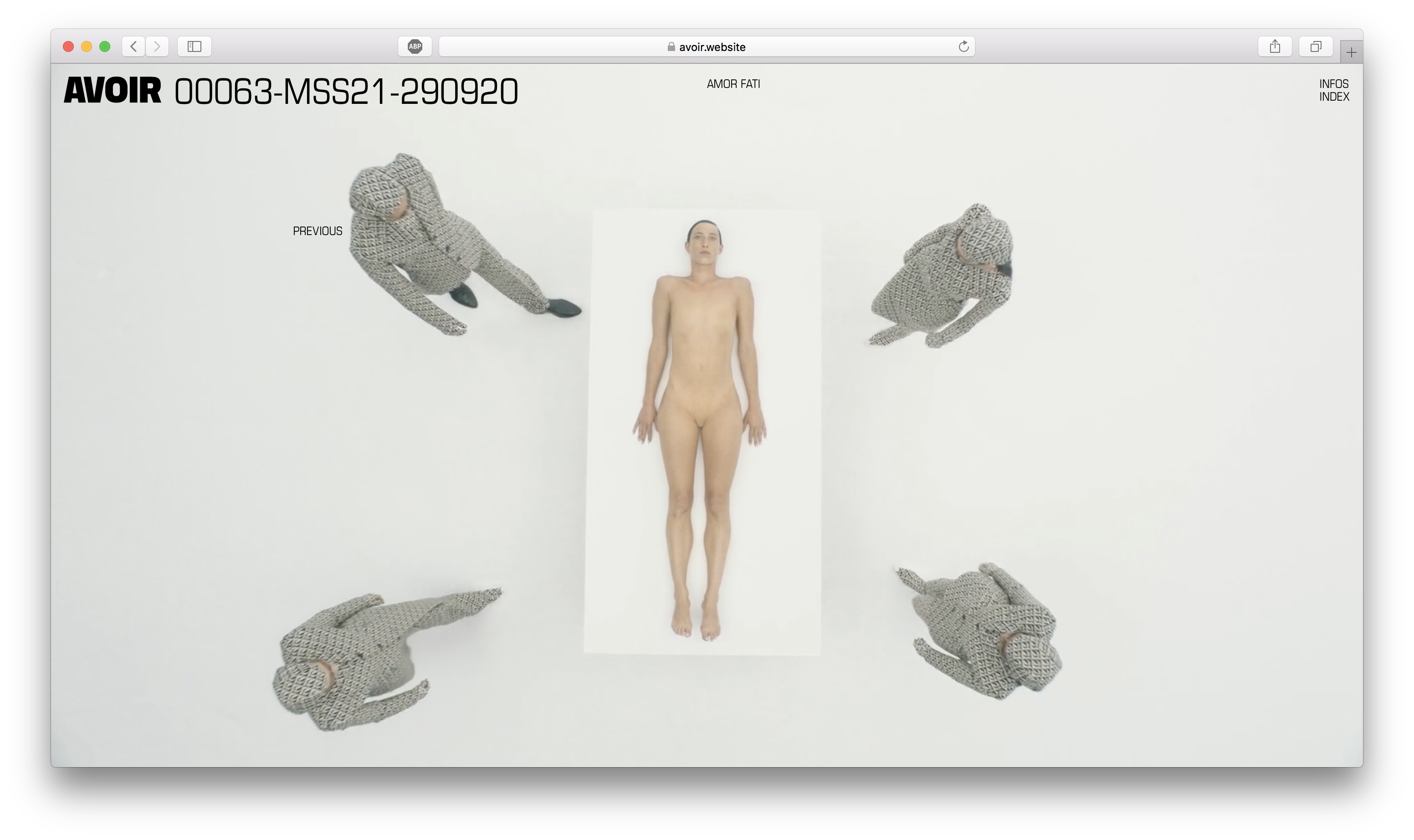Click the Safari back arrow button
1414x840 pixels.
pos(133,46)
